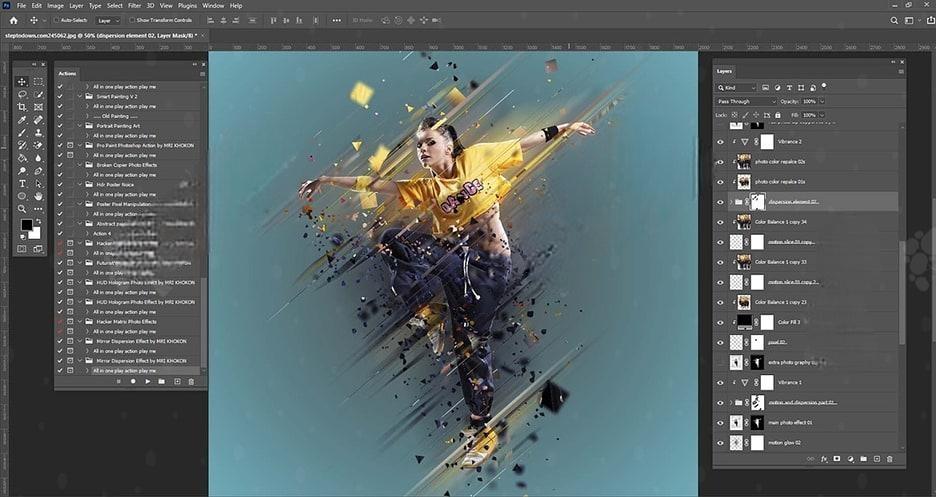Select the Paint Bucket tool
The image size is (936, 497).
(x=22, y=159)
